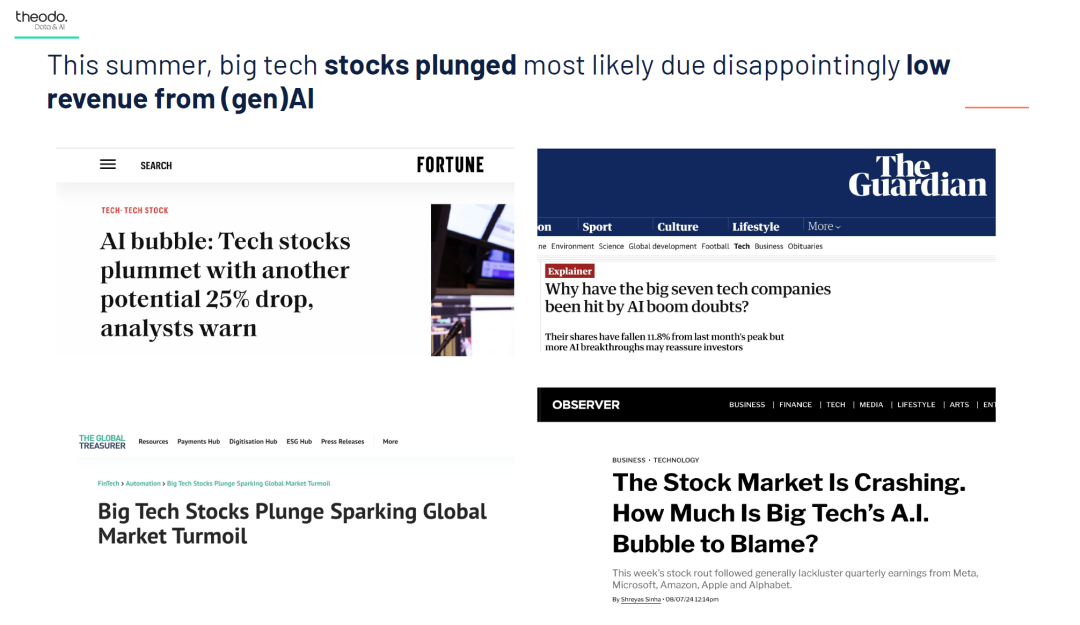Expand the Guardian More dropdown
Screen dimensions: 1080x625
click(824, 226)
